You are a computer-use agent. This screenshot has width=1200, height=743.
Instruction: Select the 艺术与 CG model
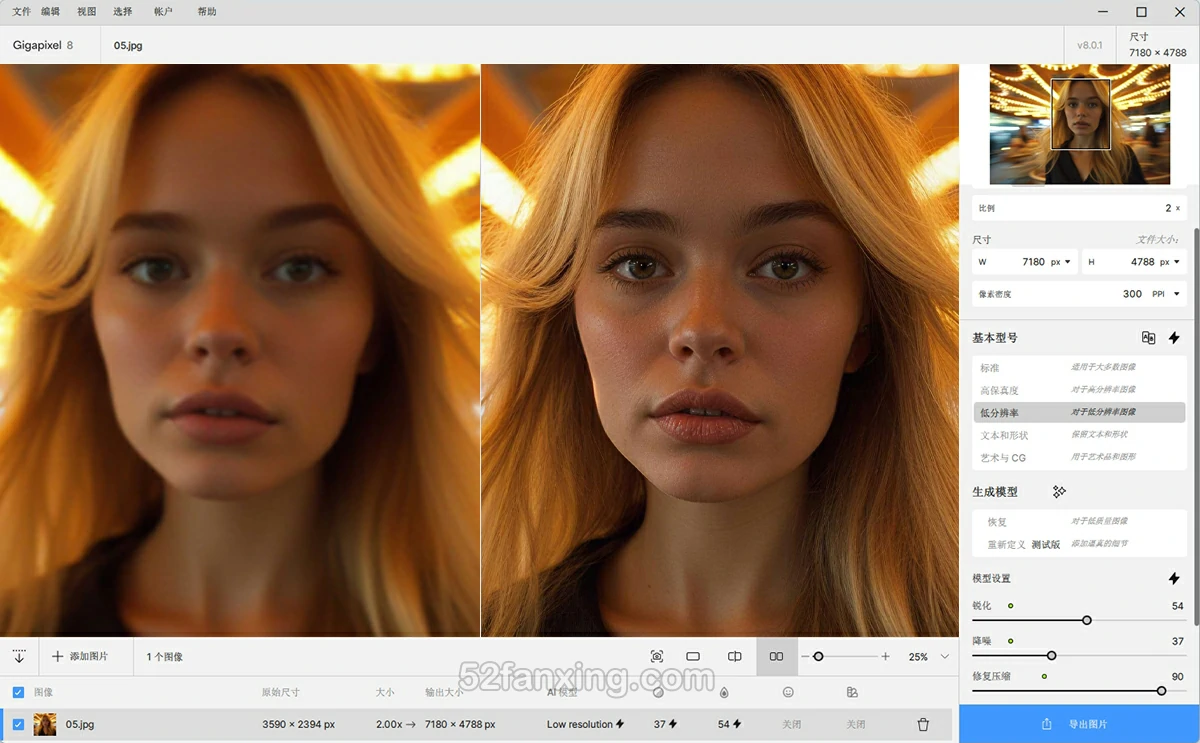click(1079, 457)
